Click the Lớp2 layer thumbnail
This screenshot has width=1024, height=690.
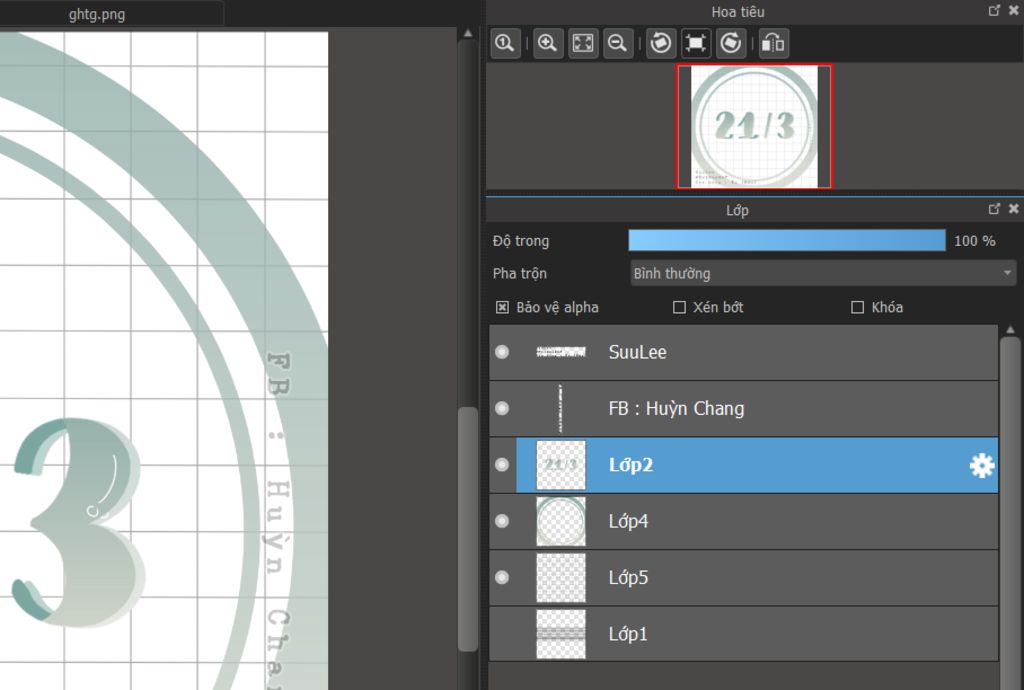coord(561,465)
